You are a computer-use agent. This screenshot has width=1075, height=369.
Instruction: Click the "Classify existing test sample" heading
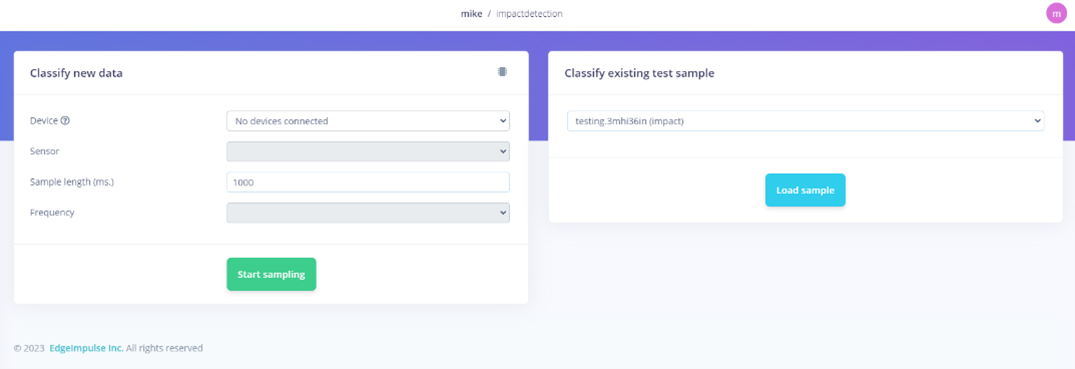click(639, 73)
